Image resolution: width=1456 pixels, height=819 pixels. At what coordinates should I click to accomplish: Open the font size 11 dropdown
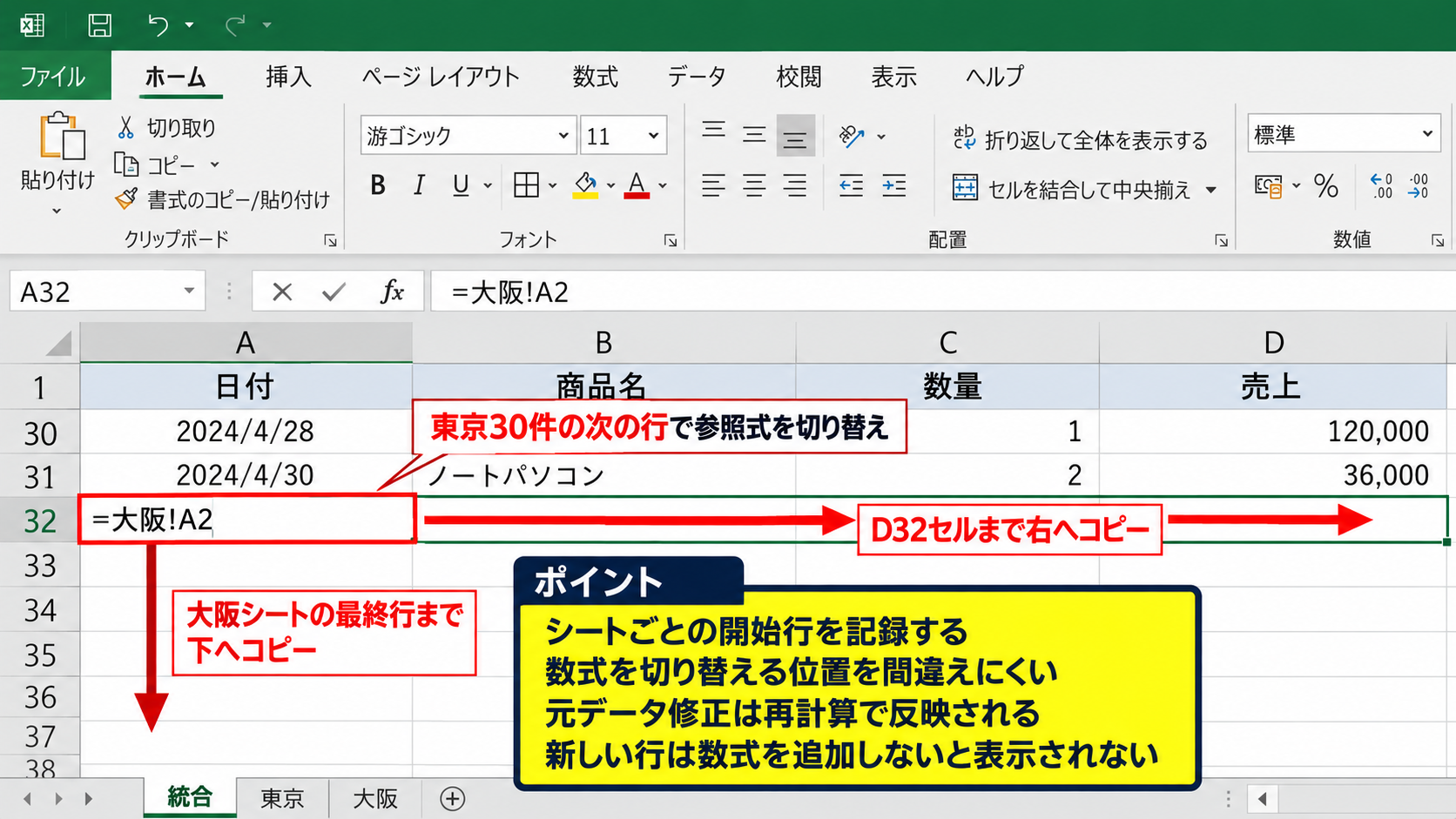[x=653, y=136]
